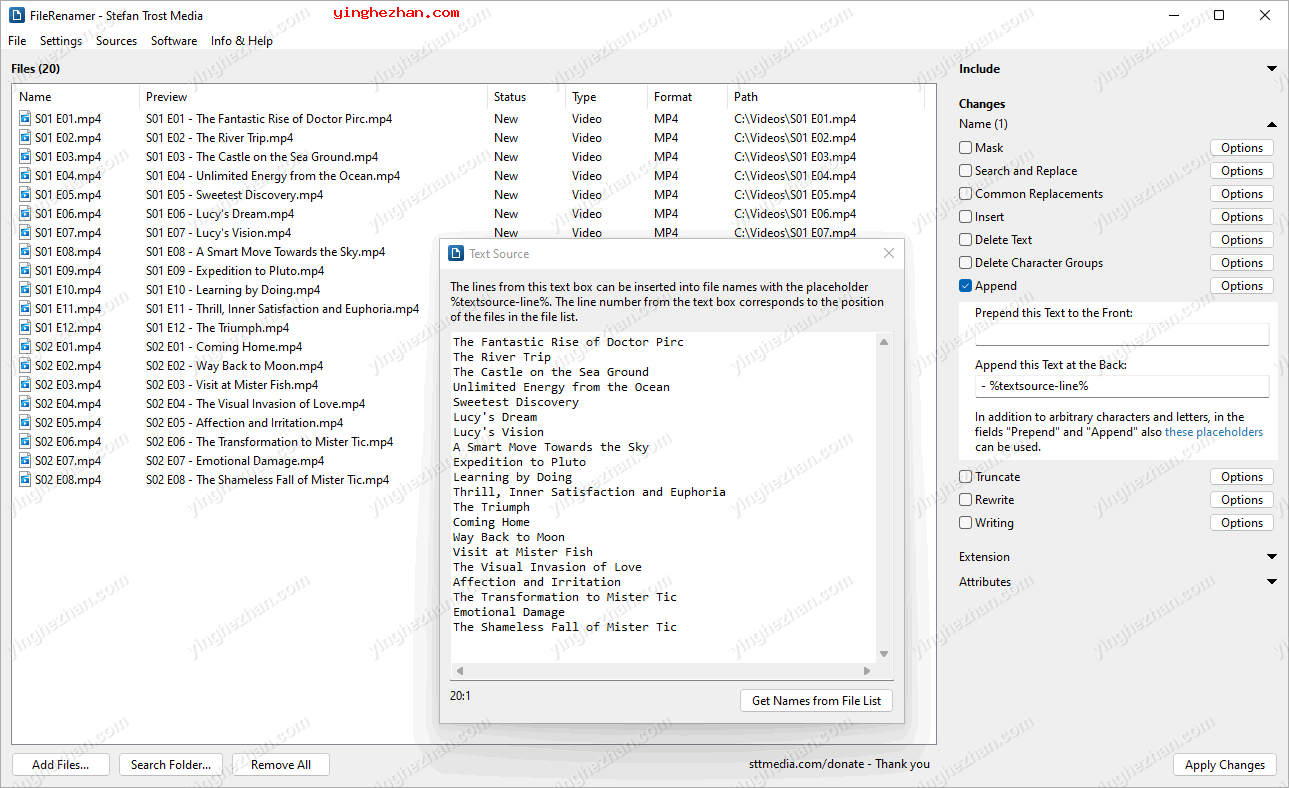Image resolution: width=1289 pixels, height=788 pixels.
Task: Open the Settings menu
Action: [61, 41]
